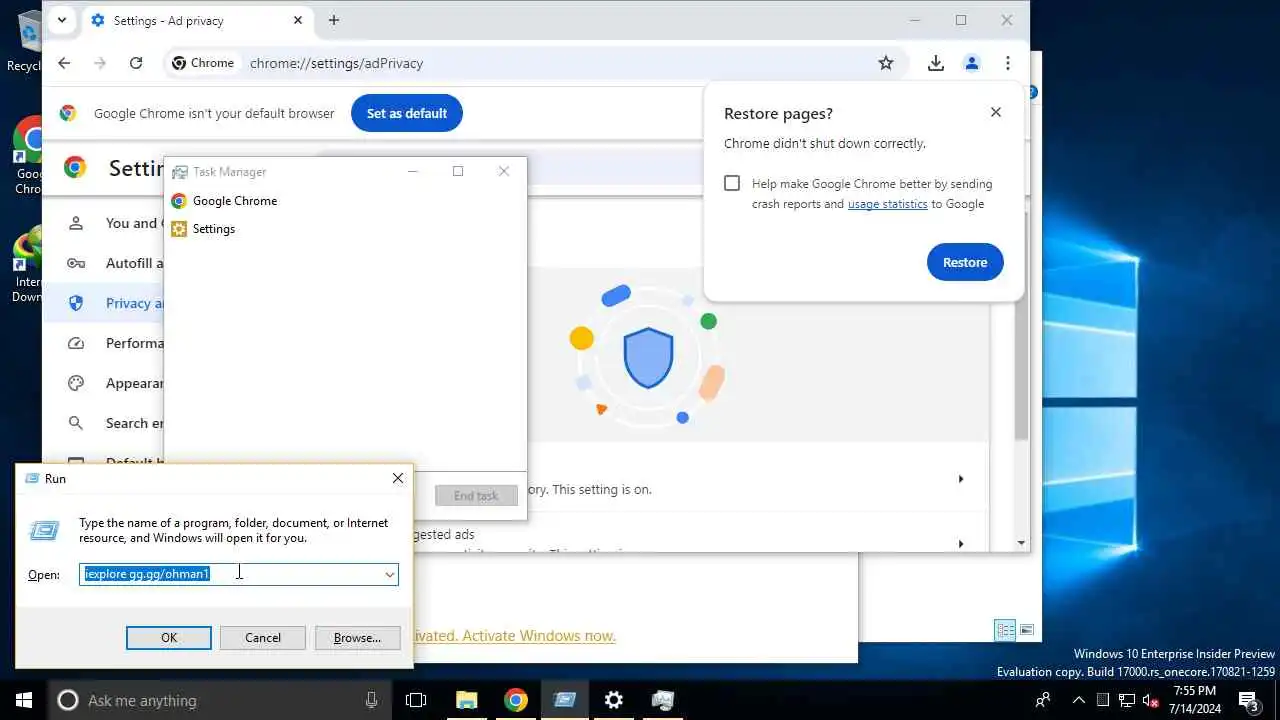Cancel the Run dialog
Screen dimensions: 1280x720
(x=263, y=637)
